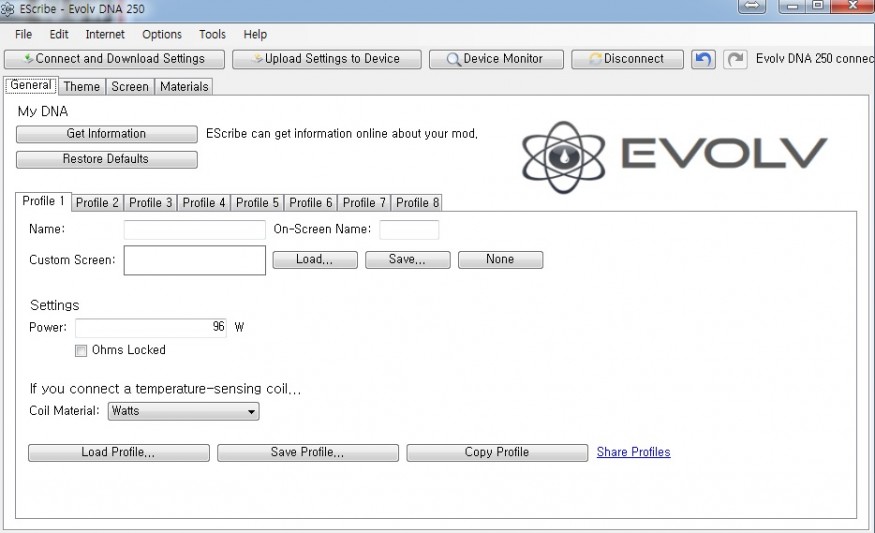Click the Load Profile... button
Viewport: 875px width, 533px height.
click(x=119, y=453)
